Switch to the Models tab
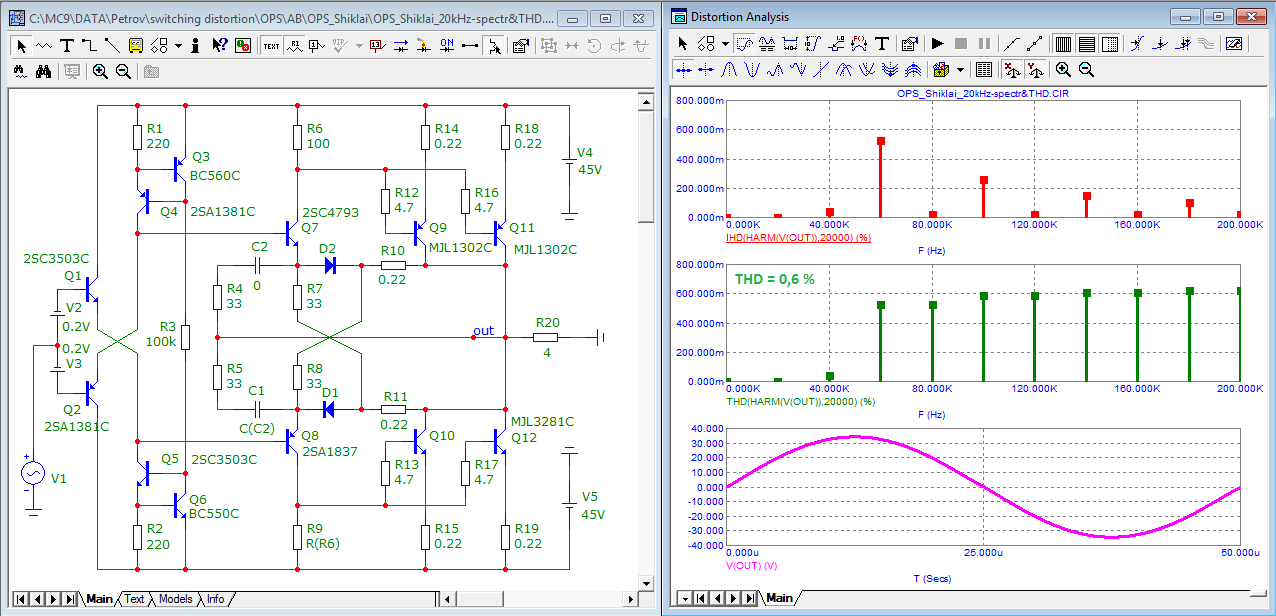The width and height of the screenshot is (1276, 616). pos(175,599)
